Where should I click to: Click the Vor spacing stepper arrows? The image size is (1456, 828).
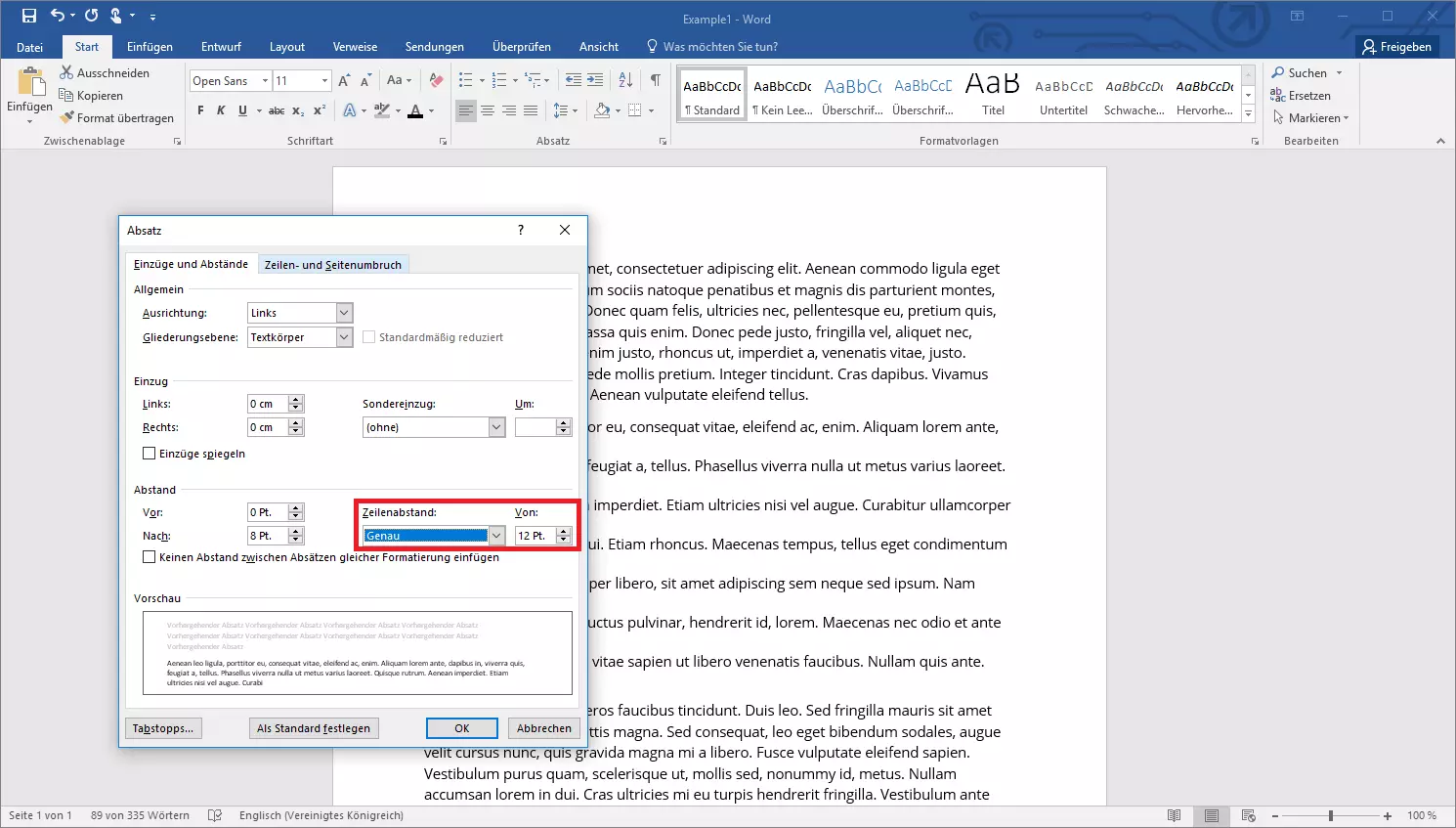[x=296, y=512]
